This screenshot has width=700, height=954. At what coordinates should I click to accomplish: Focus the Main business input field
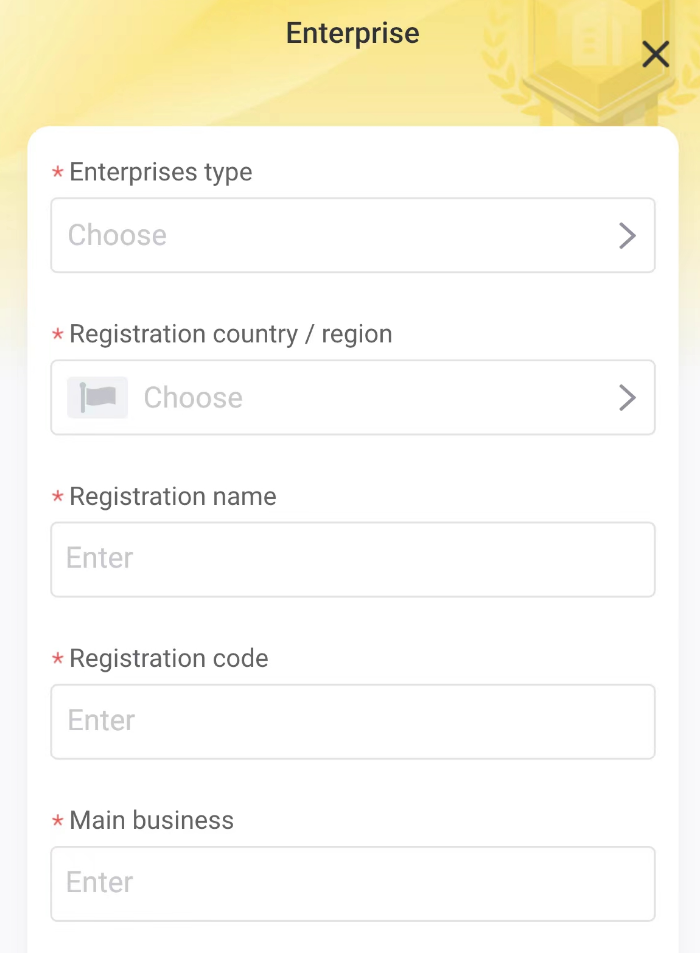[352, 883]
